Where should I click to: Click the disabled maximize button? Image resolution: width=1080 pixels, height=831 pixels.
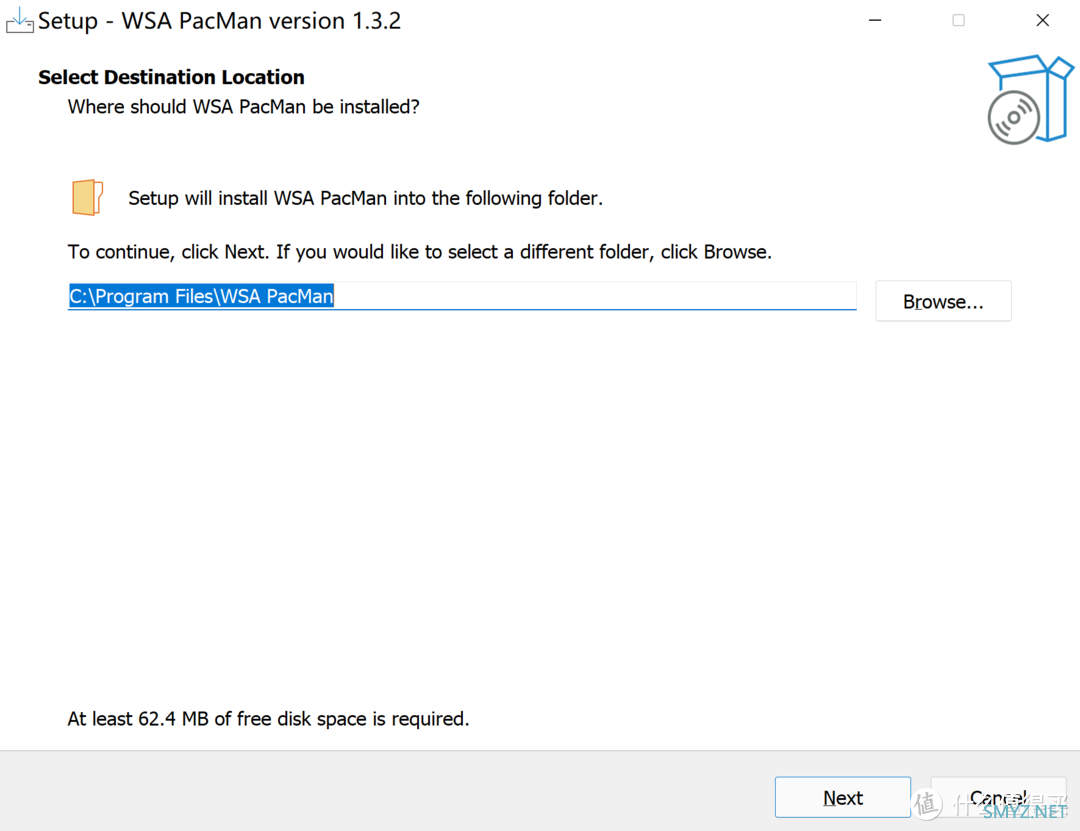click(958, 20)
